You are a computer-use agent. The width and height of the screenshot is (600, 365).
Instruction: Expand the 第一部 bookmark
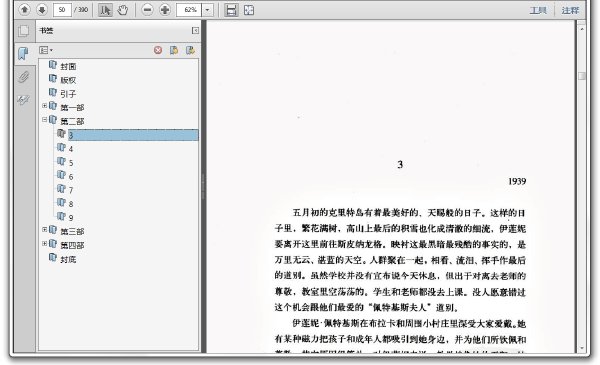click(x=44, y=106)
